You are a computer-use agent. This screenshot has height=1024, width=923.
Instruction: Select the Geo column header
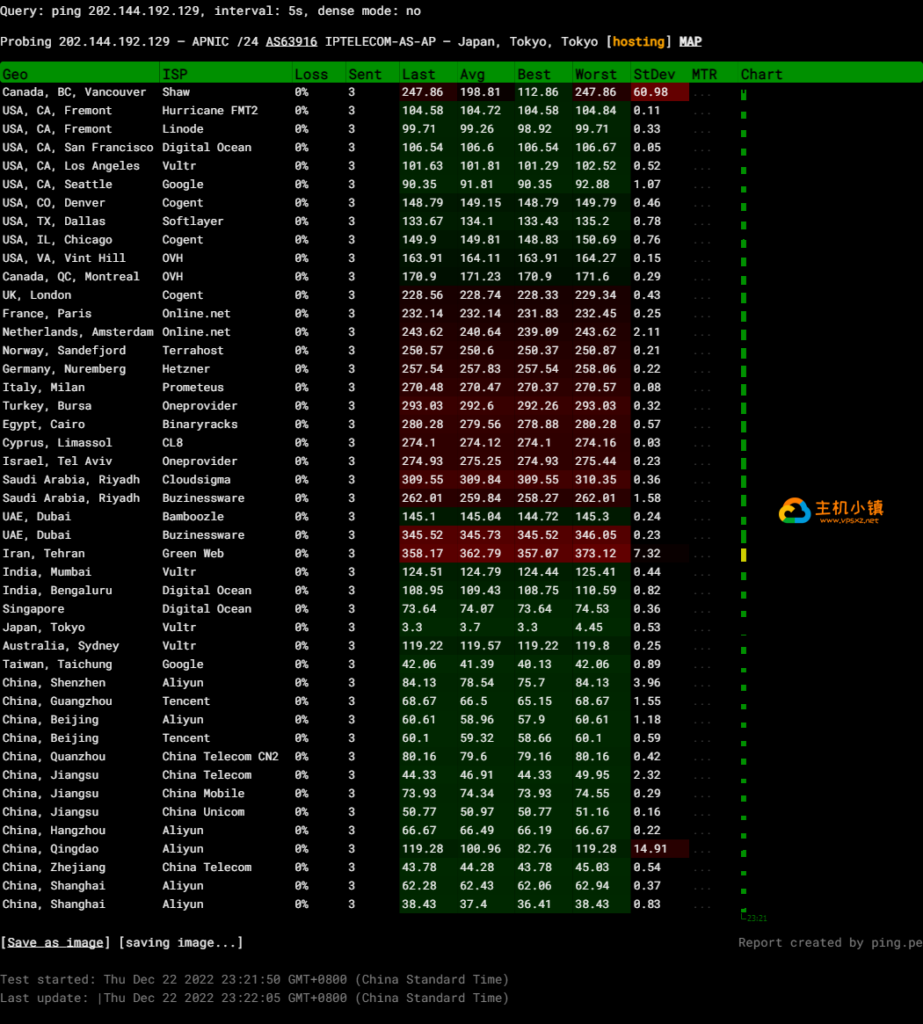coord(16,74)
